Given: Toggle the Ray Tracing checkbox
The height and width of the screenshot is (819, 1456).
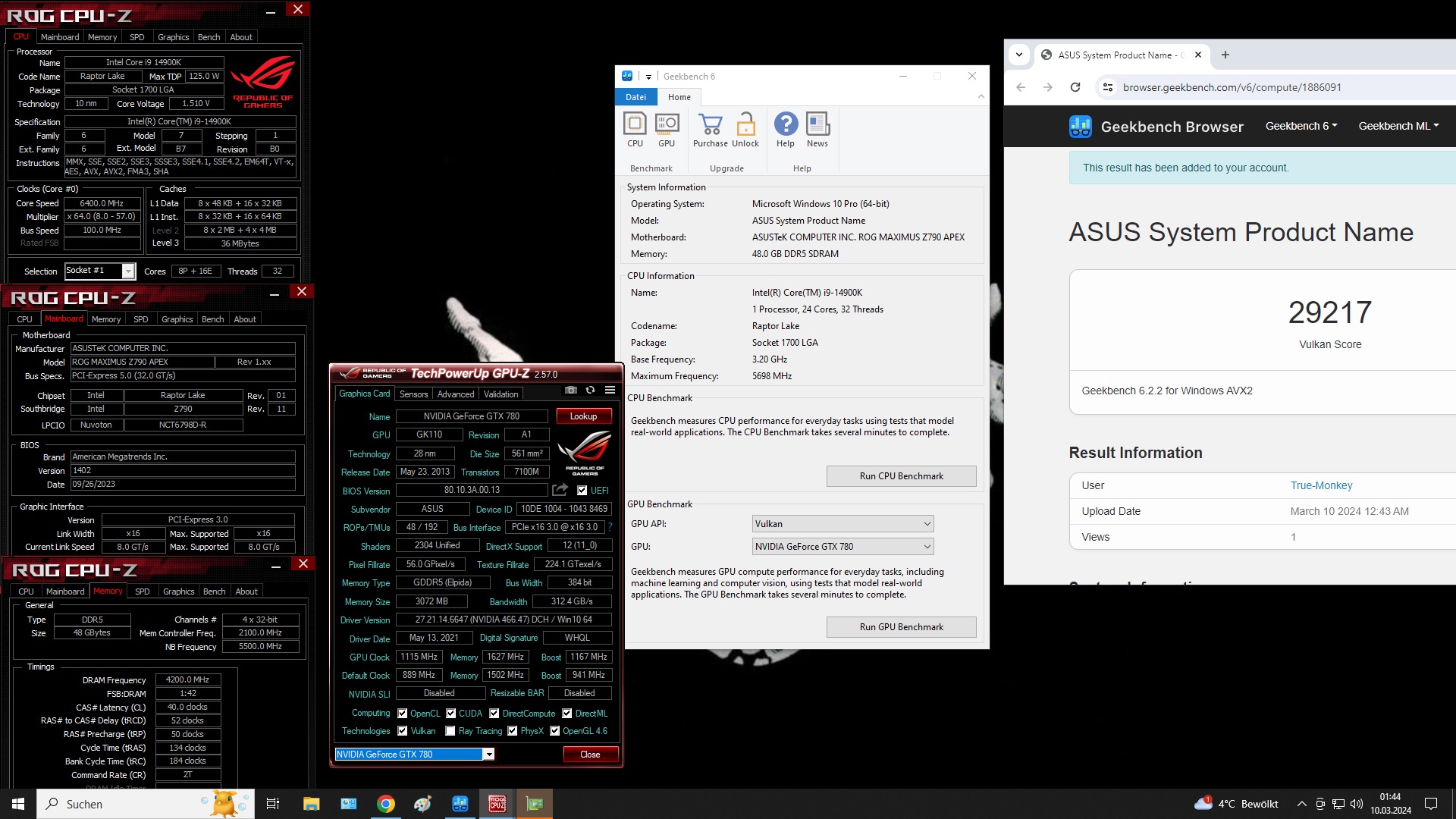Looking at the screenshot, I should tap(450, 731).
